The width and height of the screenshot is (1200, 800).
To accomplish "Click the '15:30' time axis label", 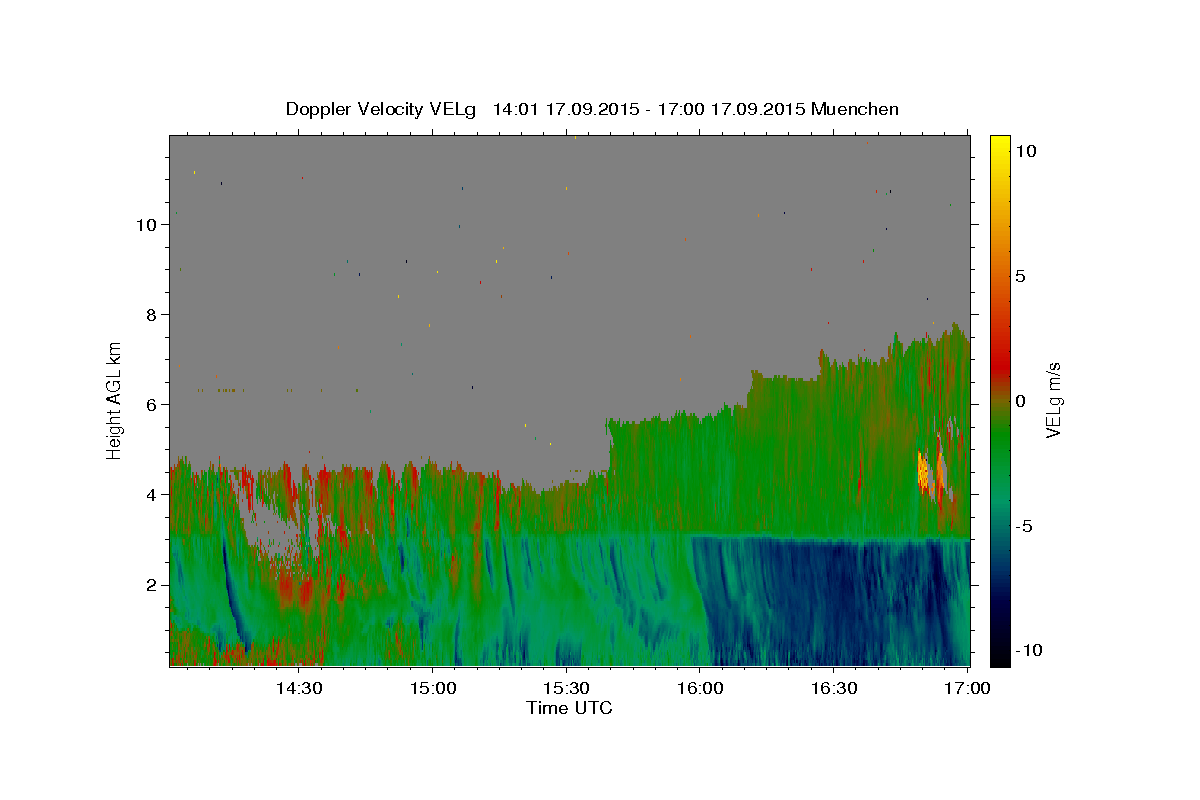I will [x=566, y=688].
